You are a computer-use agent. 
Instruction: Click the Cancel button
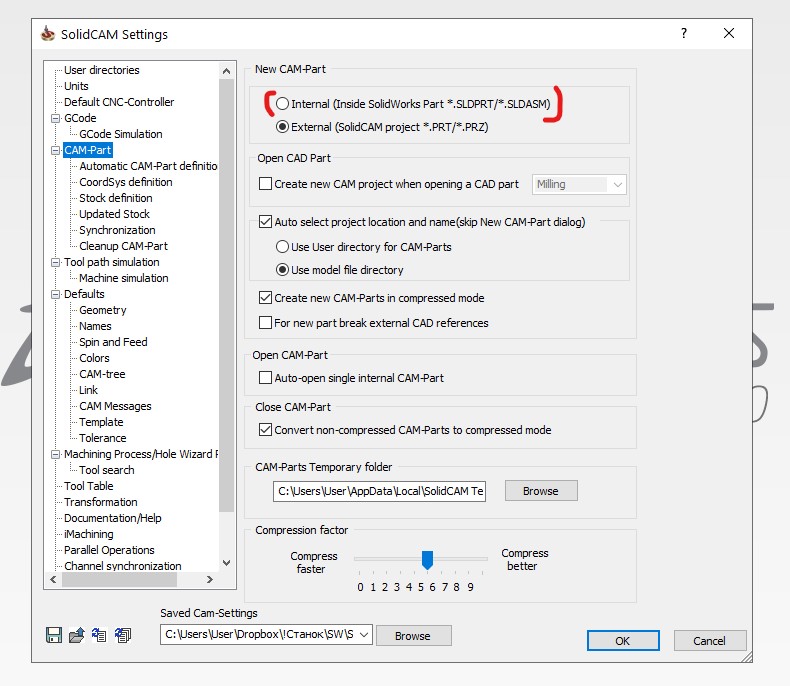709,641
